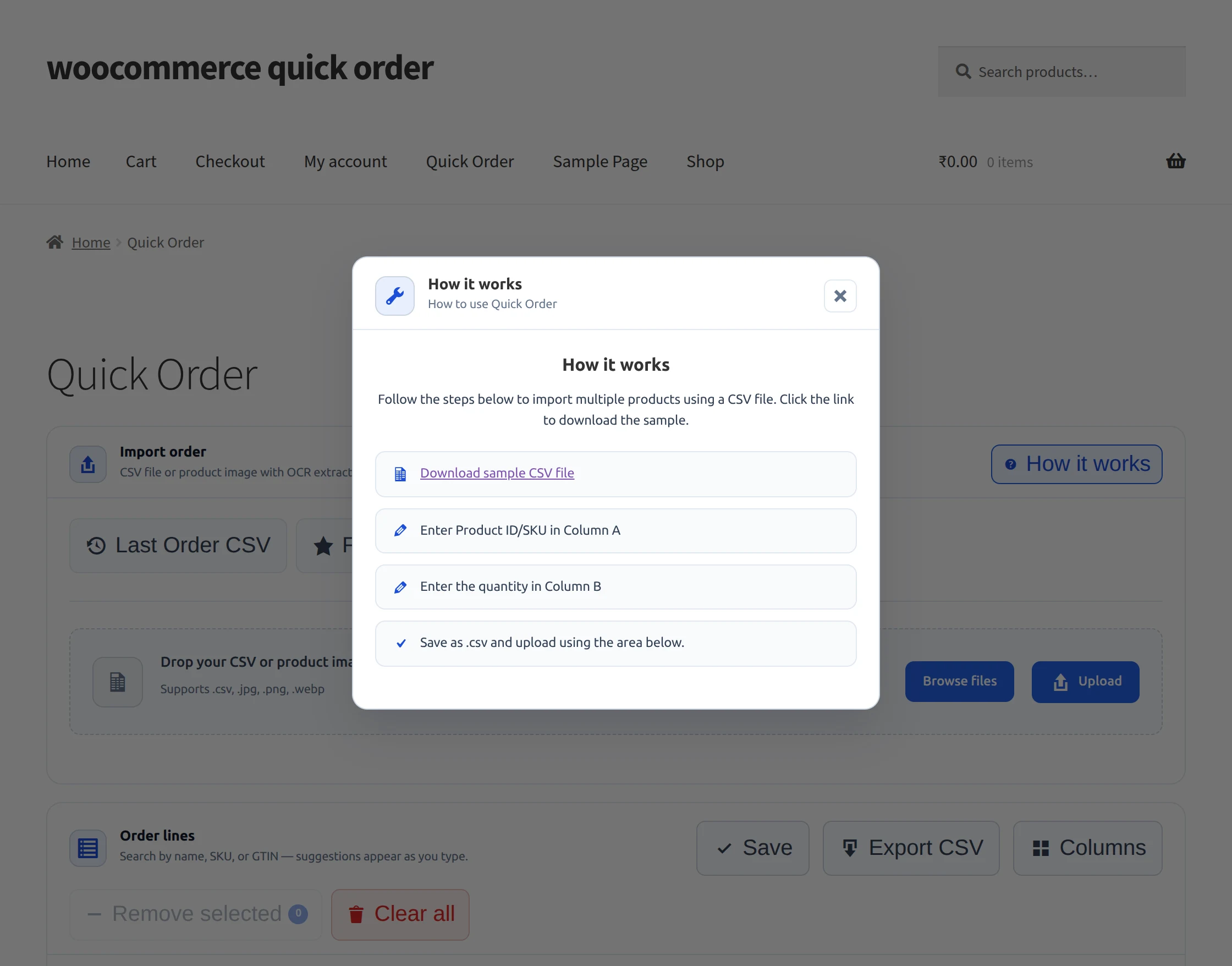Click the spreadsheet icon beside the download link
Viewport: 1232px width, 966px height.
coord(400,474)
